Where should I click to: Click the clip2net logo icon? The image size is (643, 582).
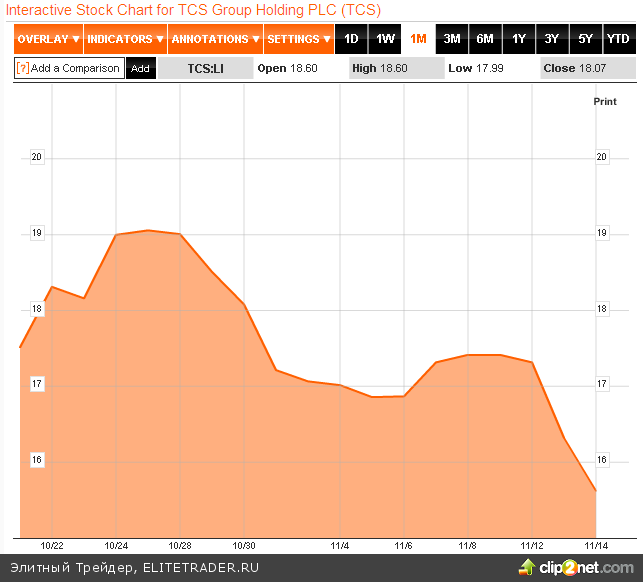pos(526,568)
